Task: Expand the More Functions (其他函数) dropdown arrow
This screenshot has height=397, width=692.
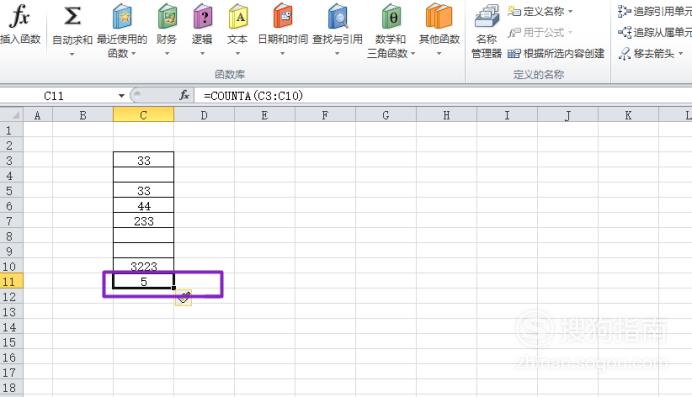Action: pyautogui.click(x=439, y=54)
